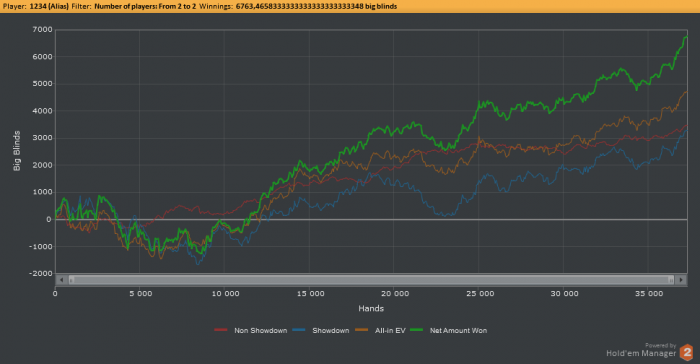Click the scrollbar right arrow button
Image resolution: width=700 pixels, height=364 pixels.
click(681, 280)
